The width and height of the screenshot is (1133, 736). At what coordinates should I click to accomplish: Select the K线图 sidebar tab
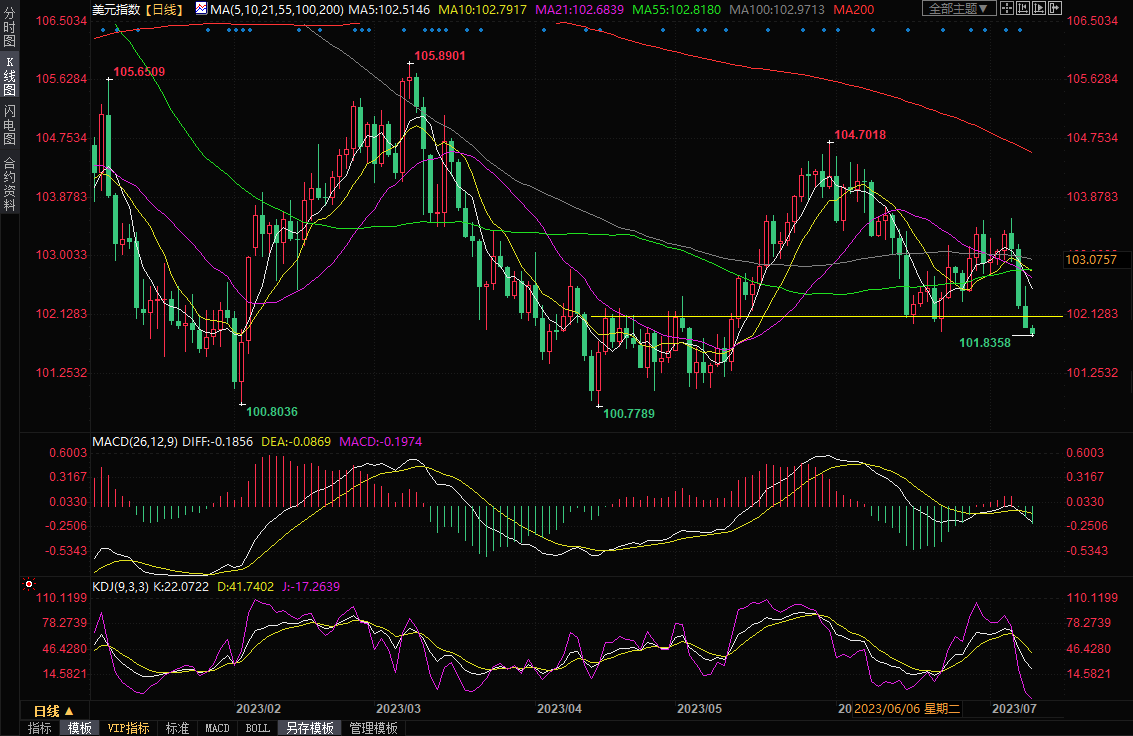(x=9, y=76)
